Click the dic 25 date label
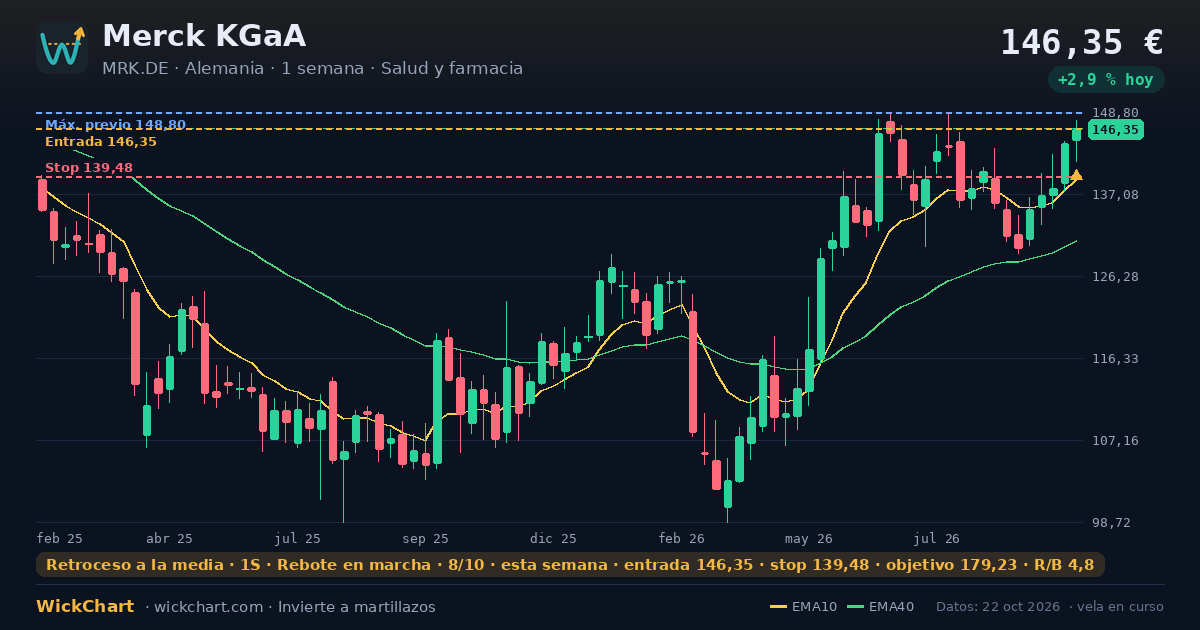1200x630 pixels. pos(554,538)
